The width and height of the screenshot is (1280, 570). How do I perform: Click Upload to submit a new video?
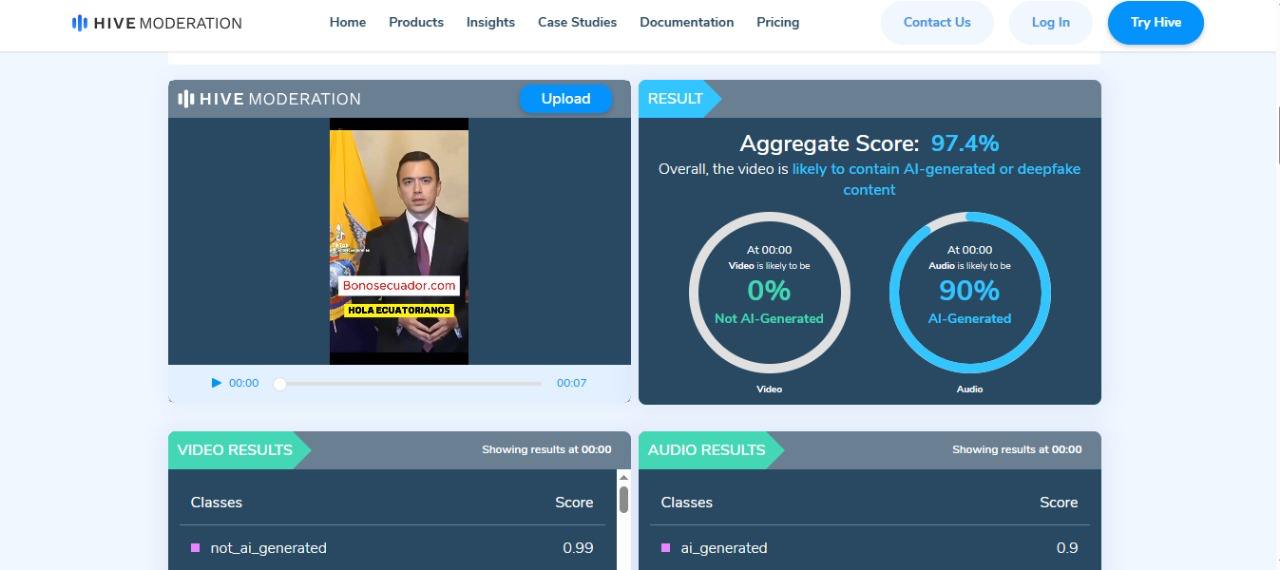click(565, 99)
